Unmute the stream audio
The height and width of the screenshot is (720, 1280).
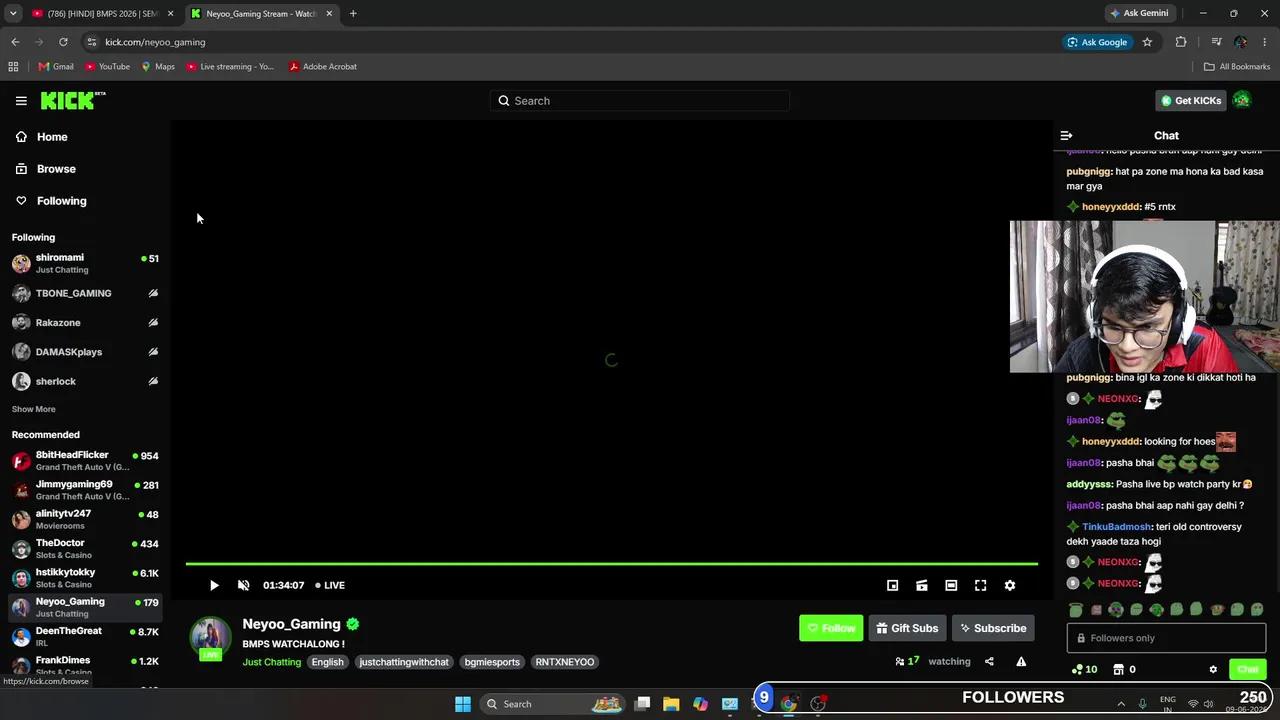[243, 586]
